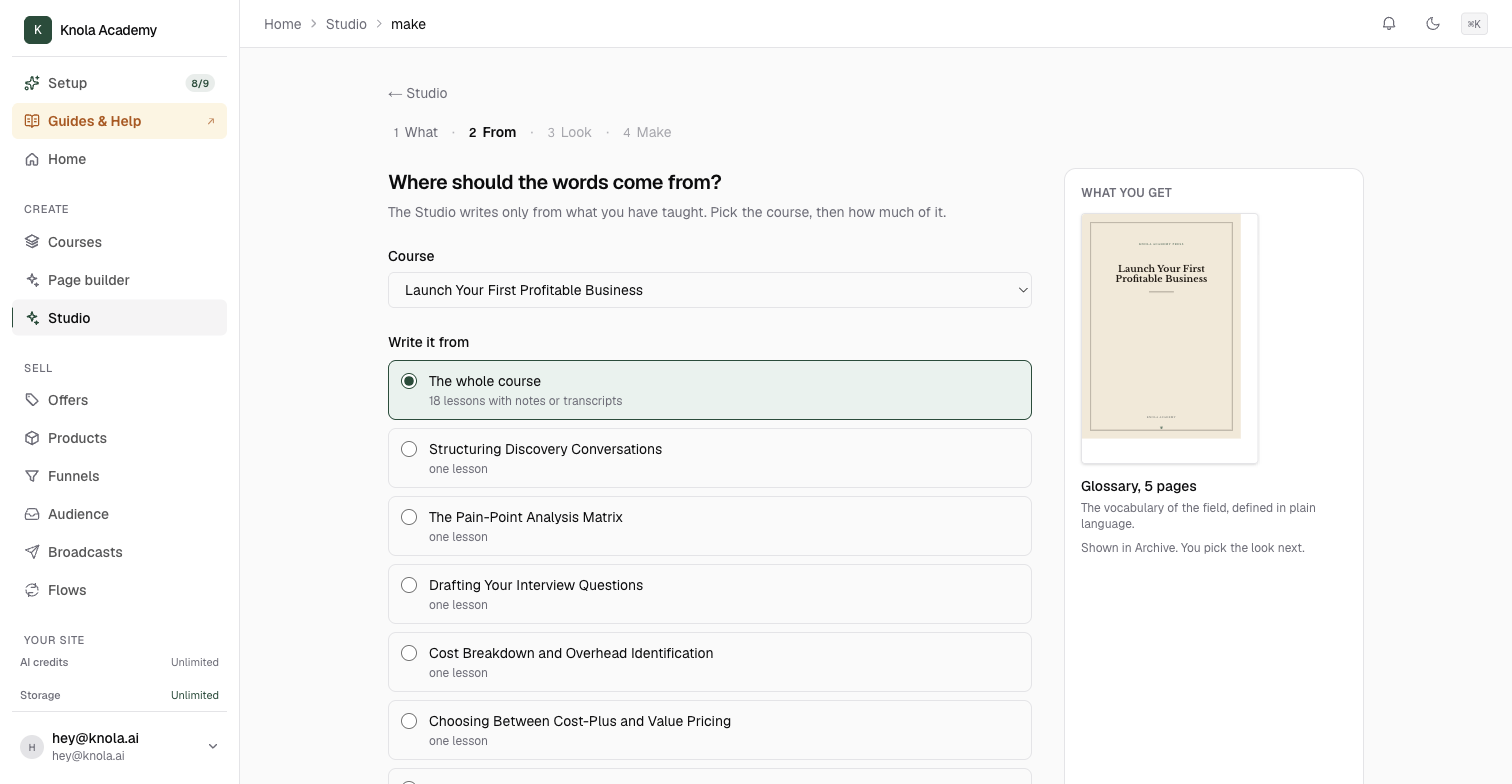Click the AI credits 'Unlimited' value

(195, 662)
